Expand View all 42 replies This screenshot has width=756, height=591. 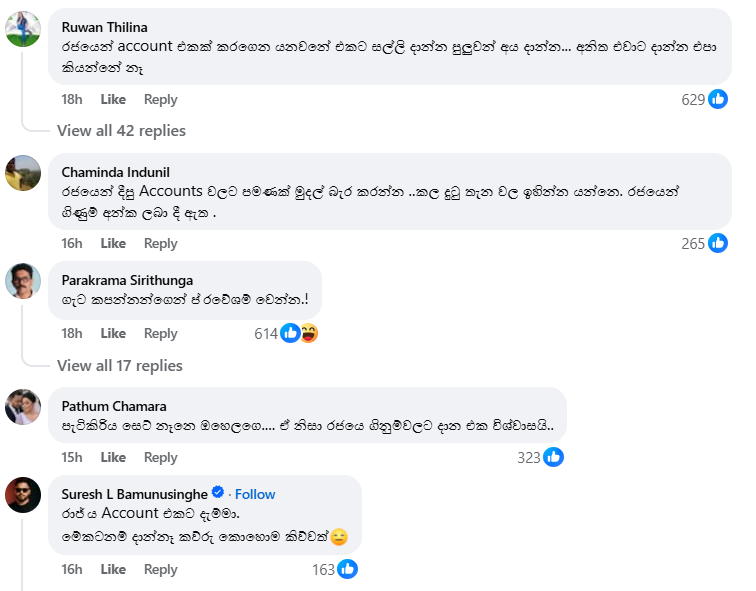click(121, 130)
